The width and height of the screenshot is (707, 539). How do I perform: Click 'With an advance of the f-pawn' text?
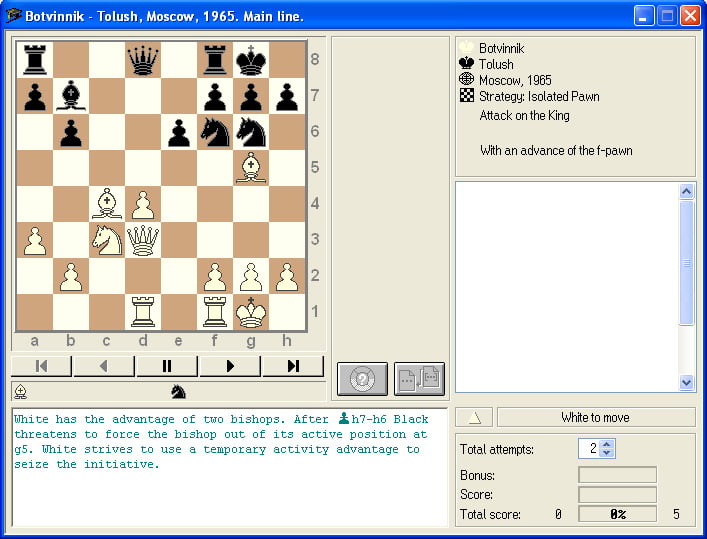click(x=556, y=150)
